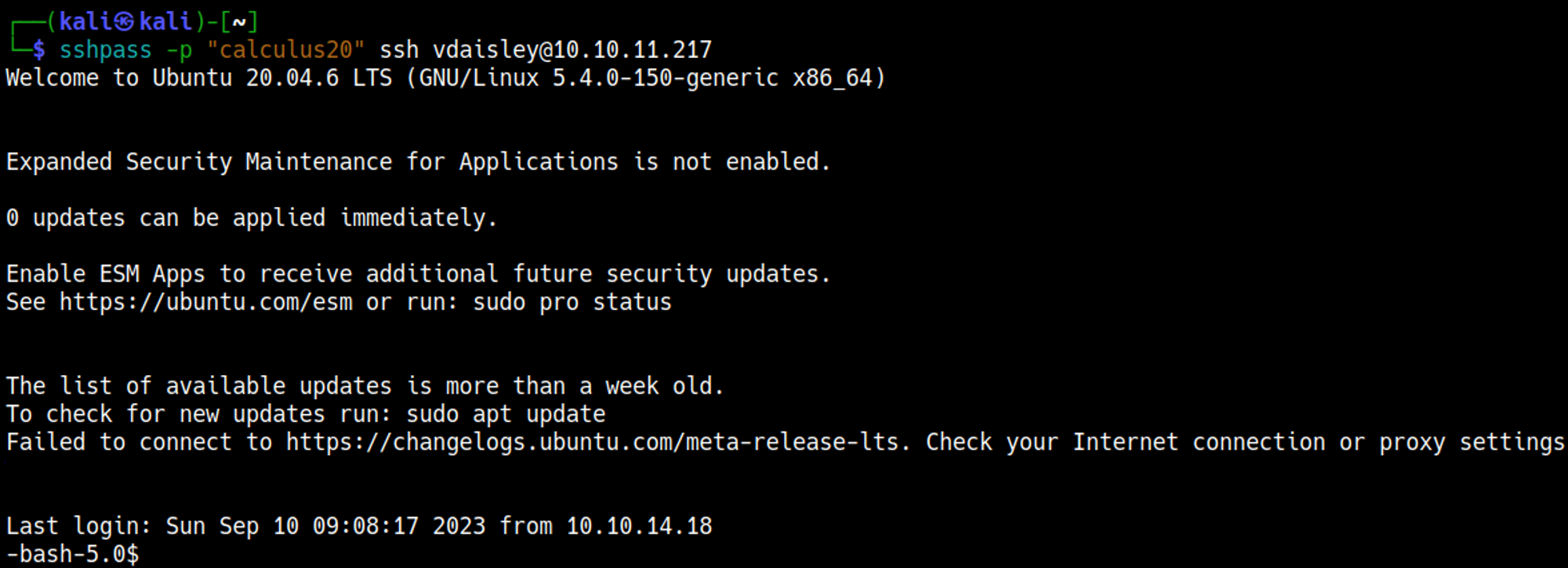This screenshot has width=1568, height=568.
Task: Click the last login IP 10.10.14.18
Action: [639, 526]
